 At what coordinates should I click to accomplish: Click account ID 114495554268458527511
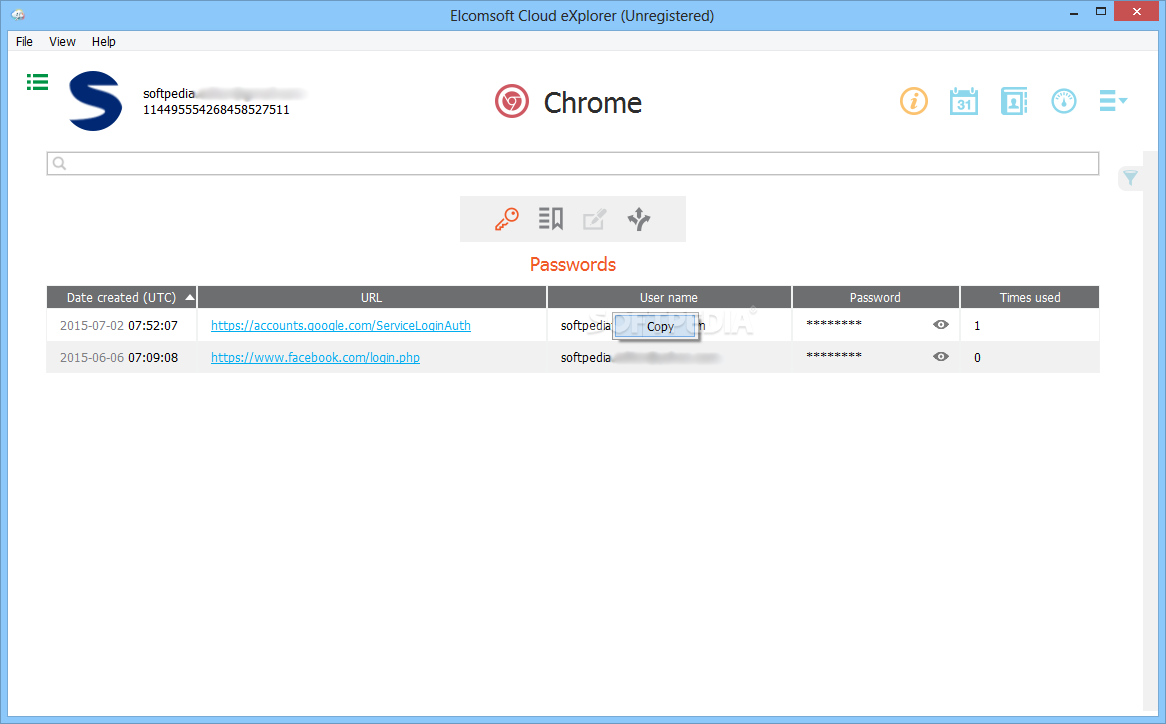(x=216, y=110)
